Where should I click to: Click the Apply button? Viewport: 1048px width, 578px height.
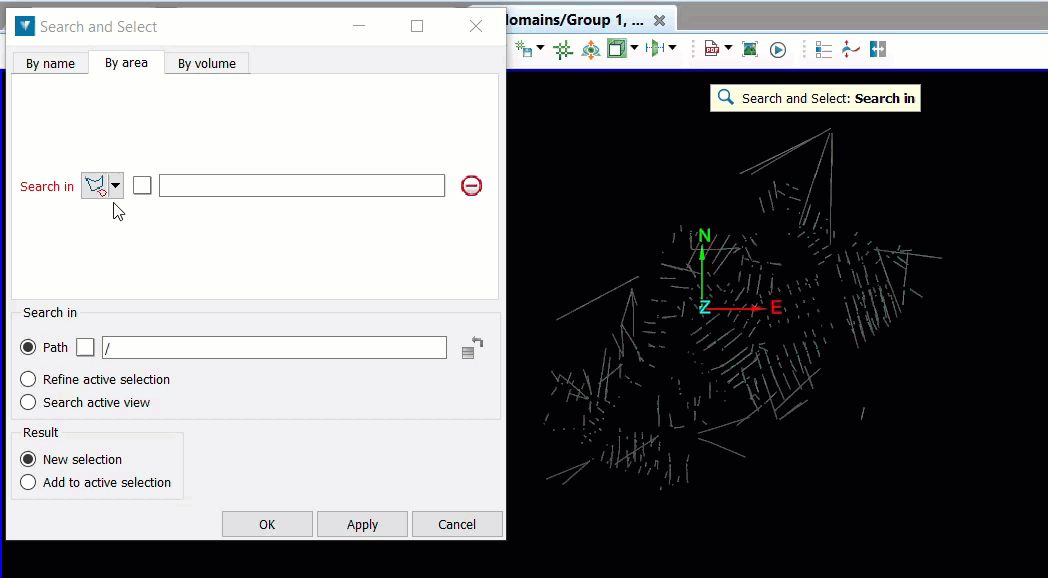coord(362,525)
